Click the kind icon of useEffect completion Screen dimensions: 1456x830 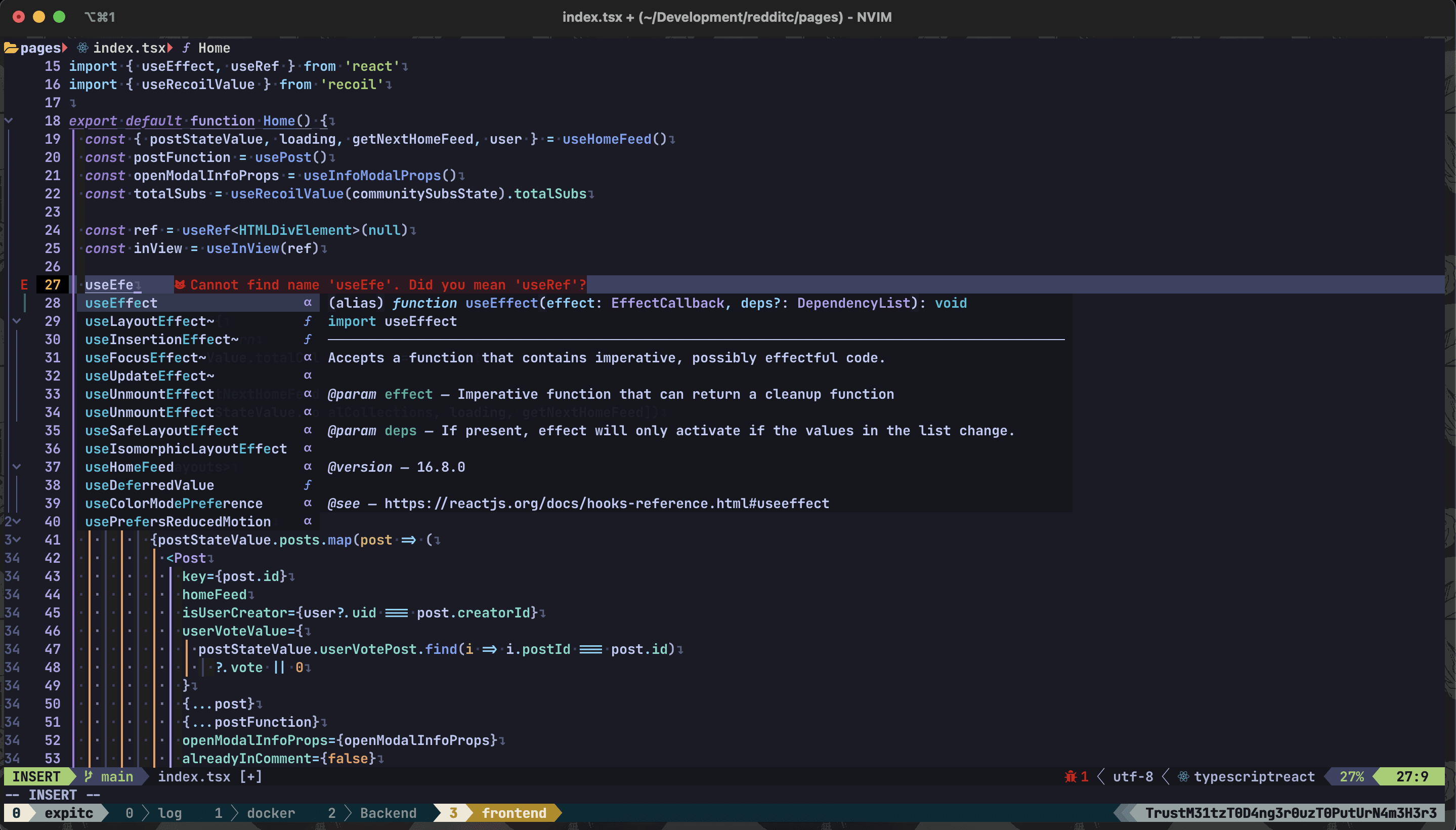[308, 303]
